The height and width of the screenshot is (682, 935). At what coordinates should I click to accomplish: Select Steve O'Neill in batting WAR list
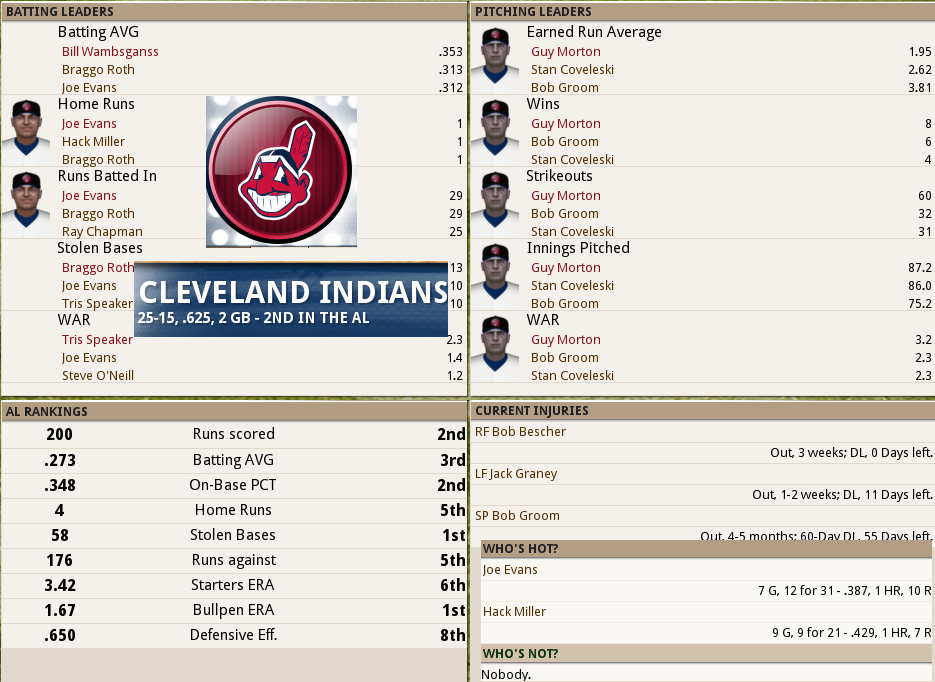98,376
